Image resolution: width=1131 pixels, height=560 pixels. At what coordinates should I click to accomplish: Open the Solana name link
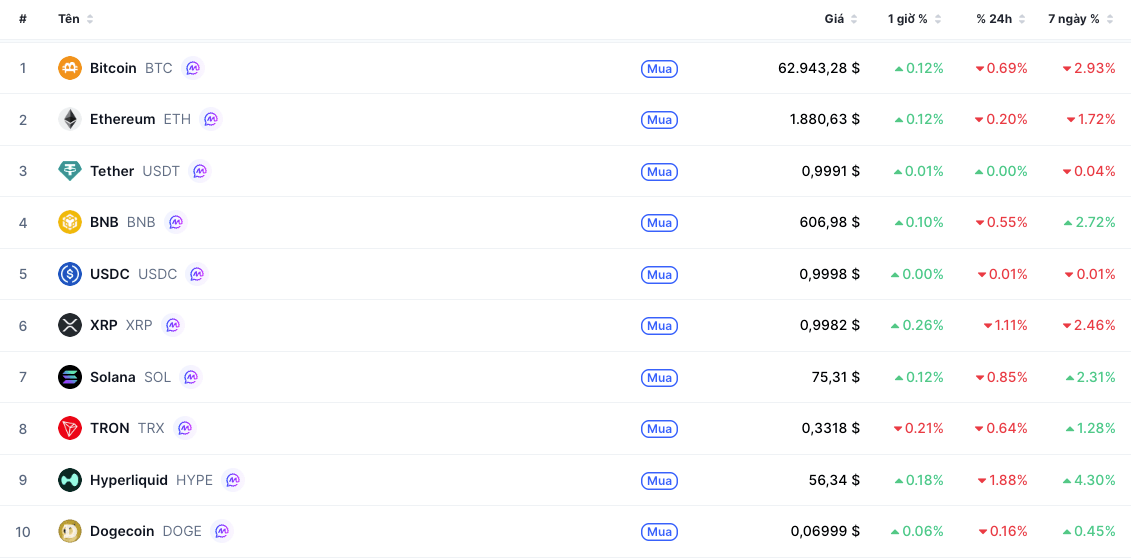point(113,377)
